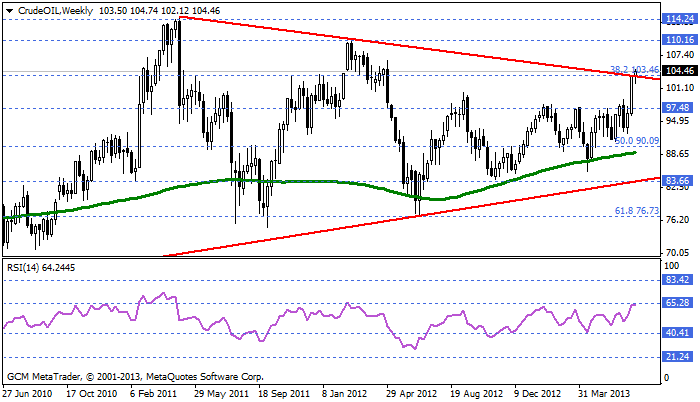Click the current price 104.46 marker
This screenshot has height=402, width=700.
click(679, 71)
